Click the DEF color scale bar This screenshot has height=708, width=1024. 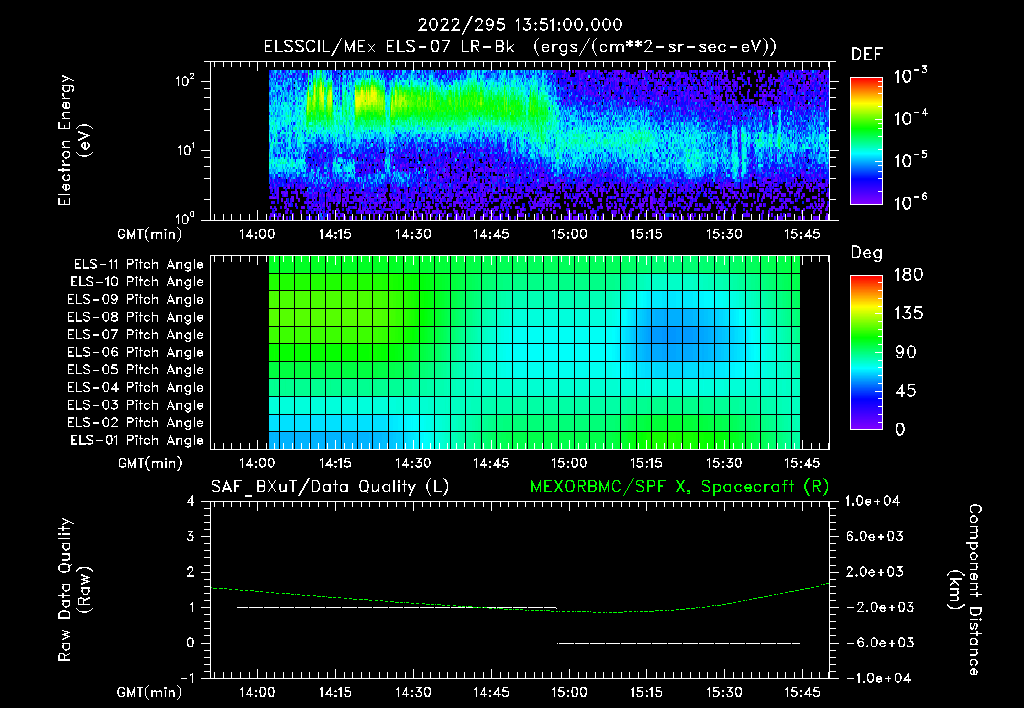click(866, 141)
